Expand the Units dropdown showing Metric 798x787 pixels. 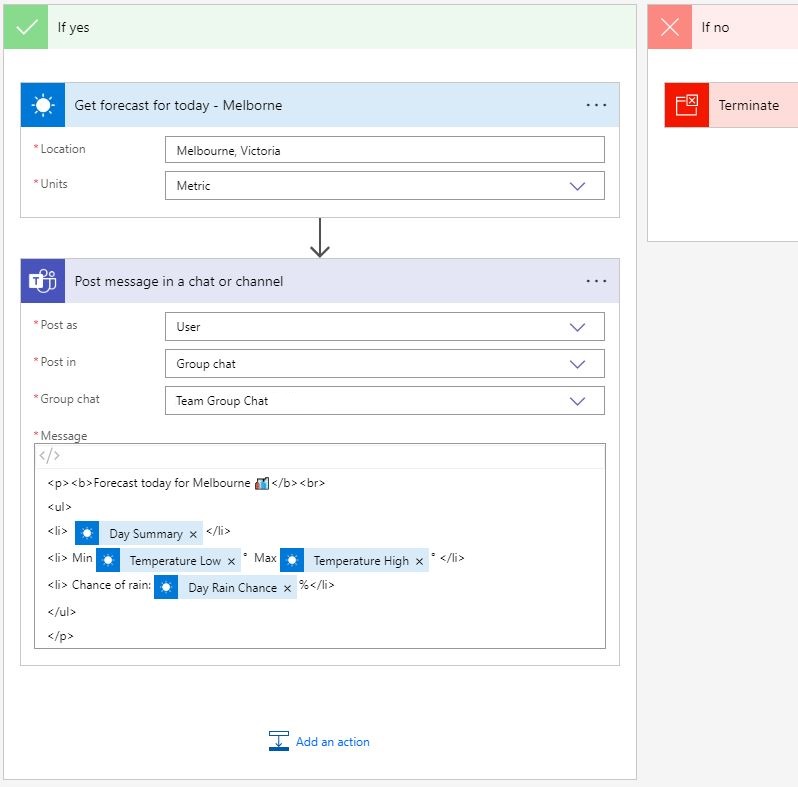[x=385, y=186]
